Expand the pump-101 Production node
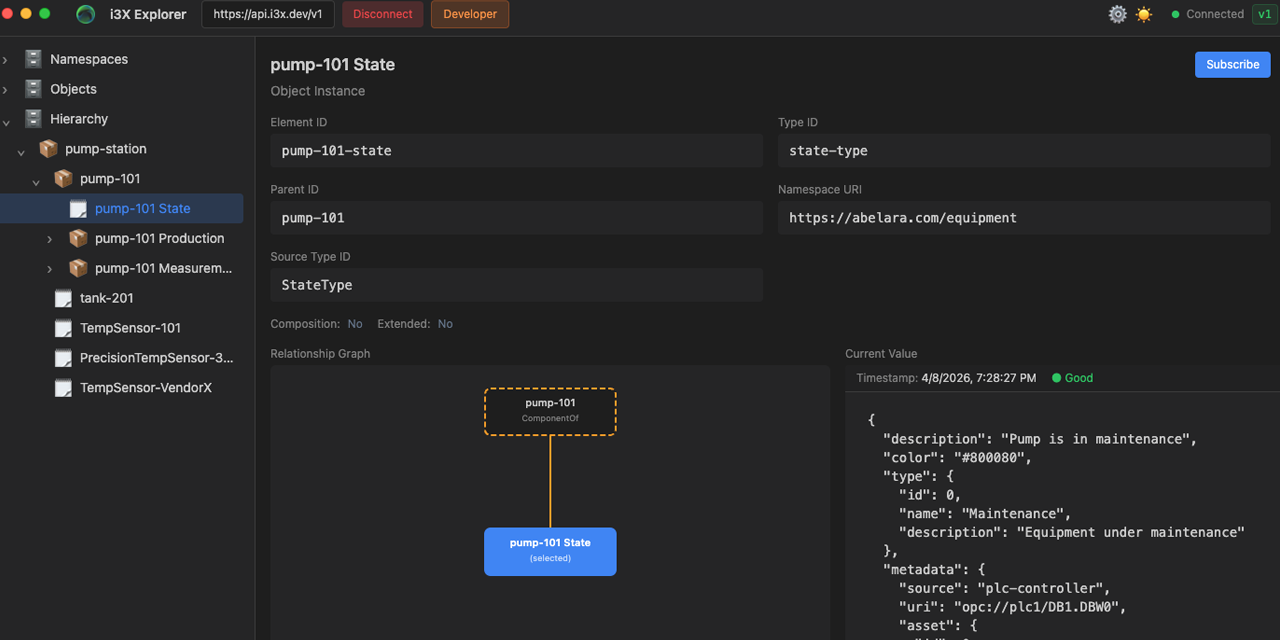This screenshot has width=1280, height=640. pyautogui.click(x=50, y=239)
